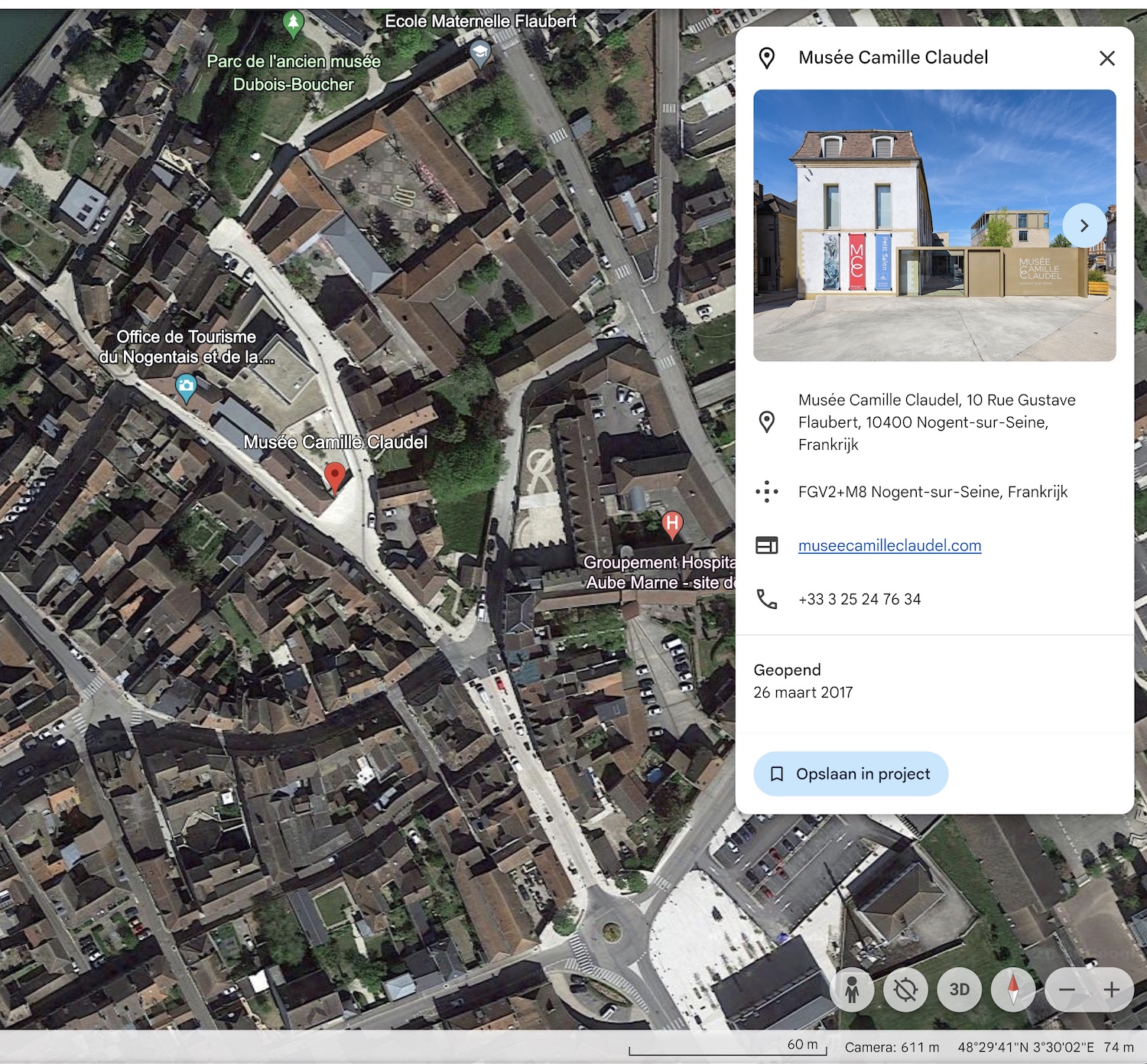Viewport: 1147px width, 1064px height.
Task: Click the hospital H marker on the map
Action: click(x=671, y=525)
